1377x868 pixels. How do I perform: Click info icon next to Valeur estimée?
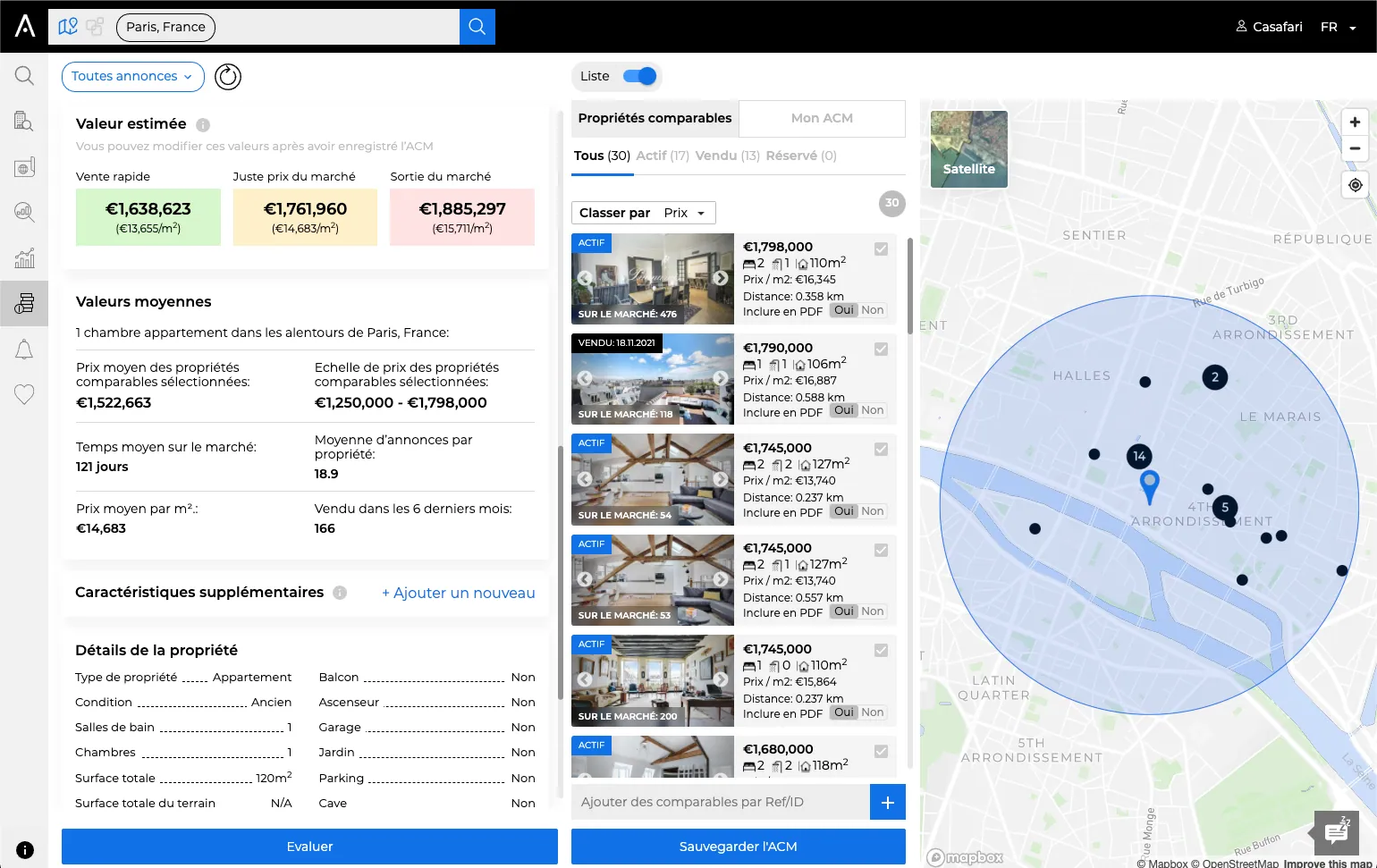[x=203, y=125]
